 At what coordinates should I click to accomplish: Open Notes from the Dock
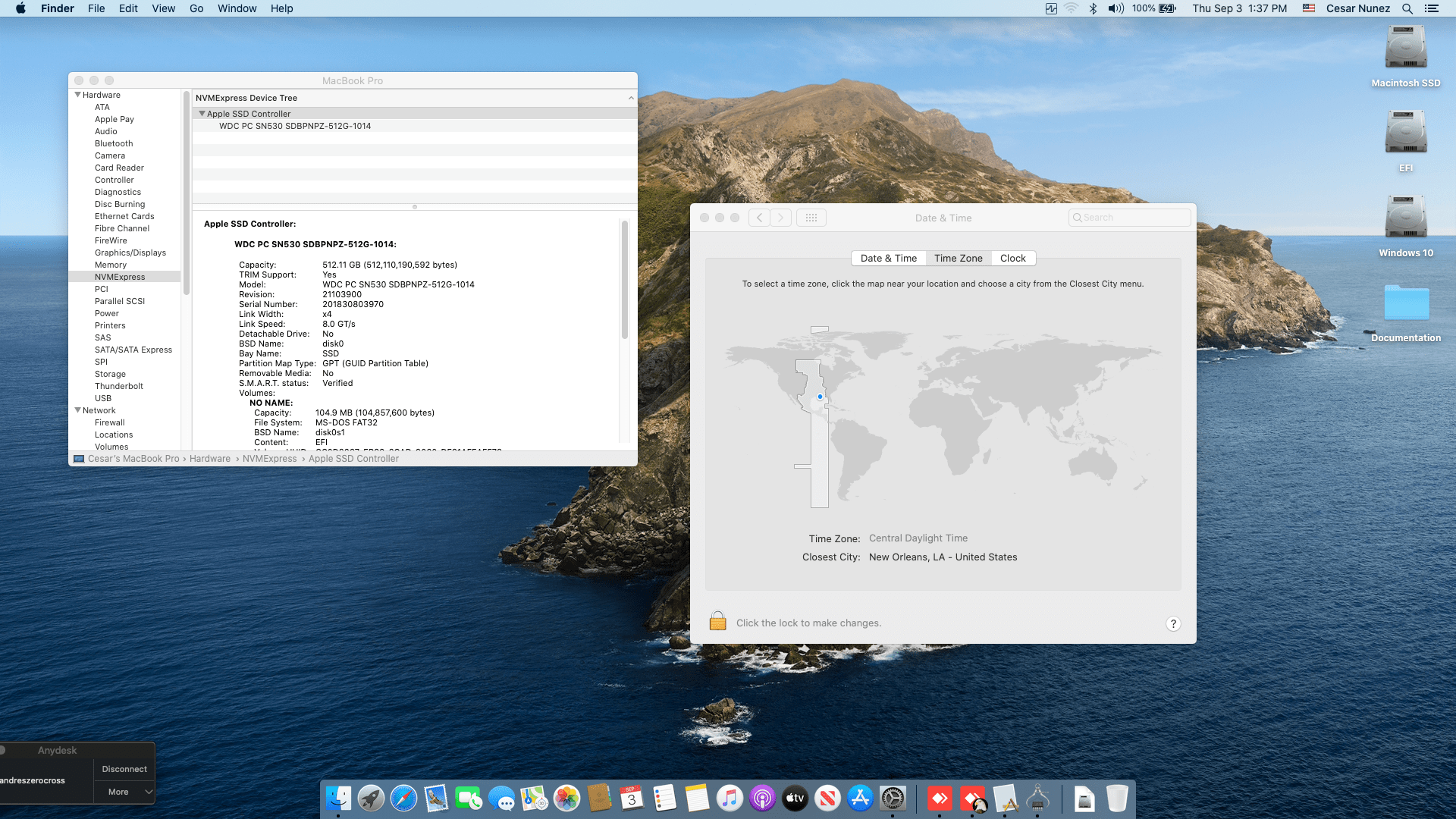point(697,798)
